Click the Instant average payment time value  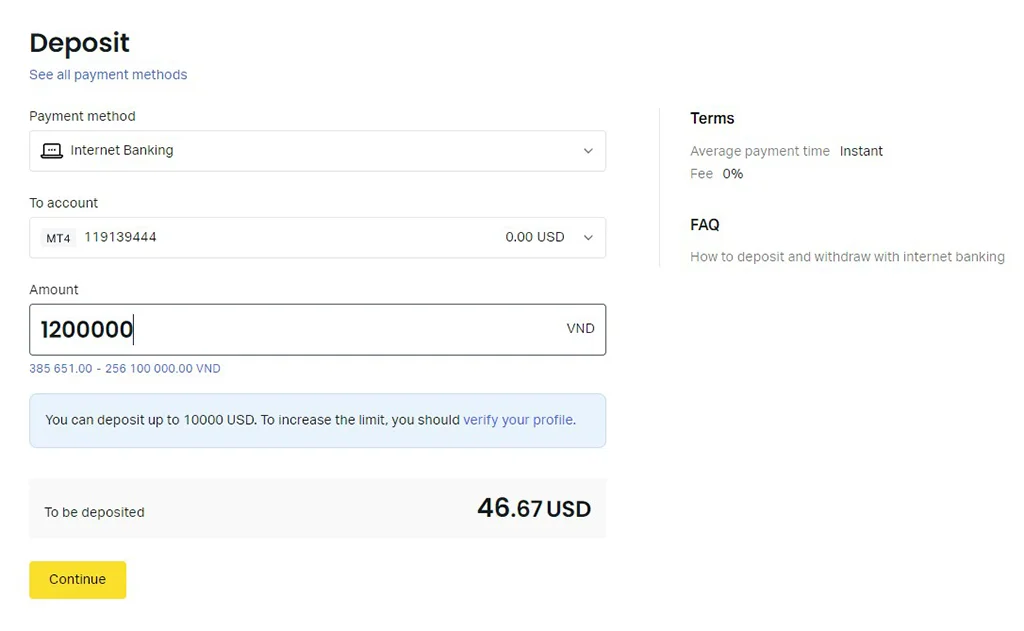tap(861, 151)
